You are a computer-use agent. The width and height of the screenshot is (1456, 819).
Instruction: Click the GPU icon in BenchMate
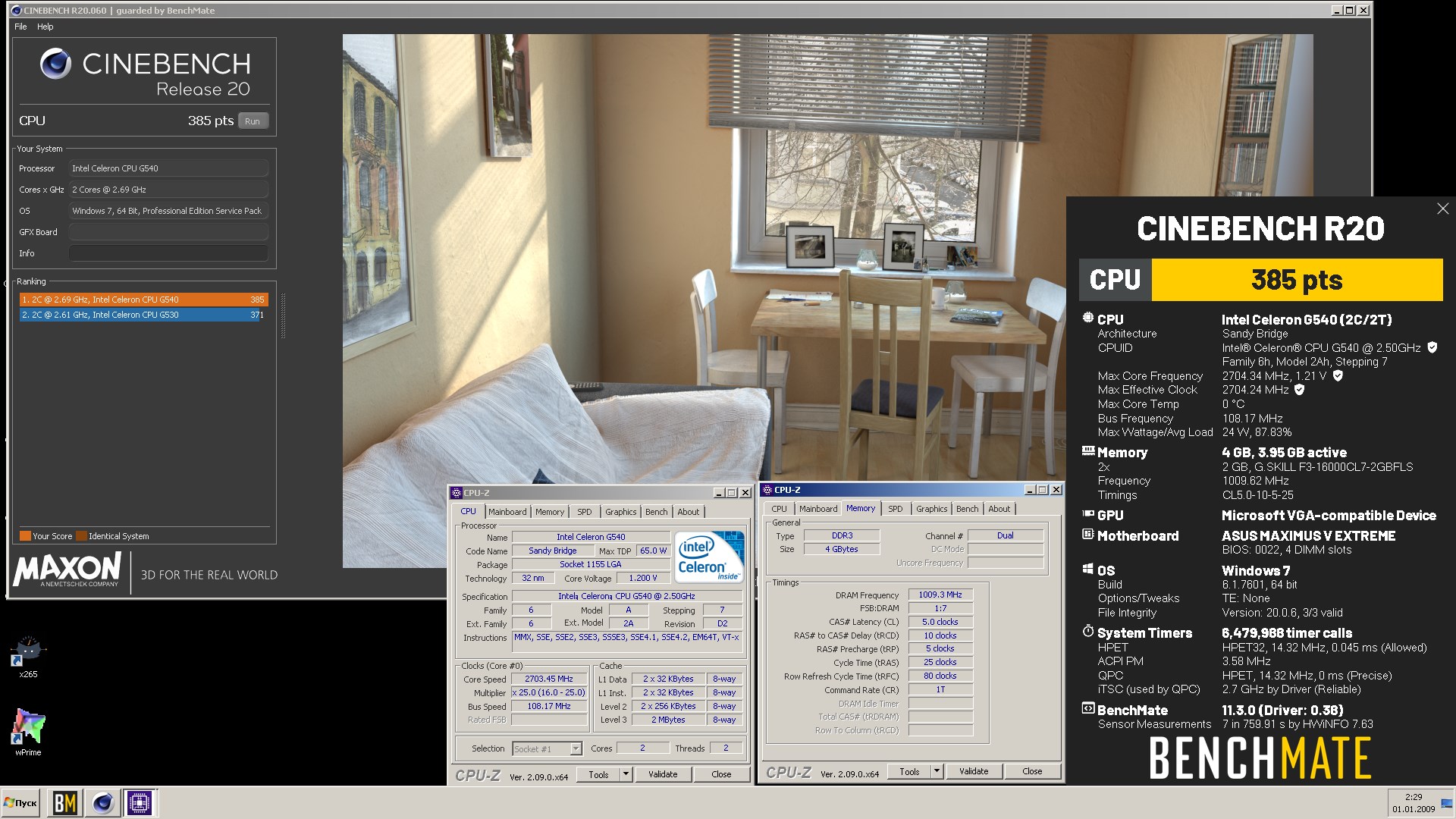(1087, 514)
